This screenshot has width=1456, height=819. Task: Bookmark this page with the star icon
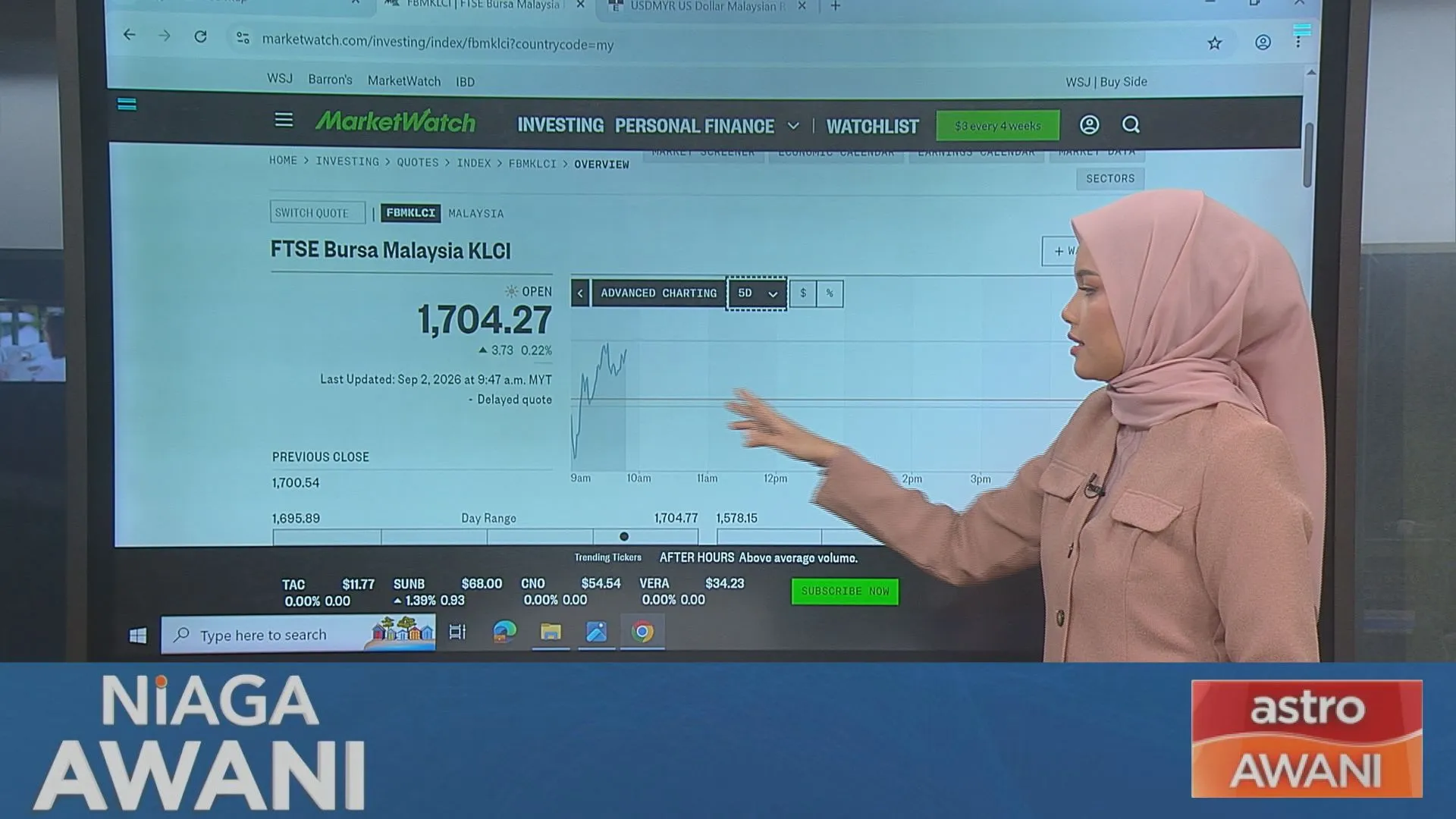click(1215, 43)
